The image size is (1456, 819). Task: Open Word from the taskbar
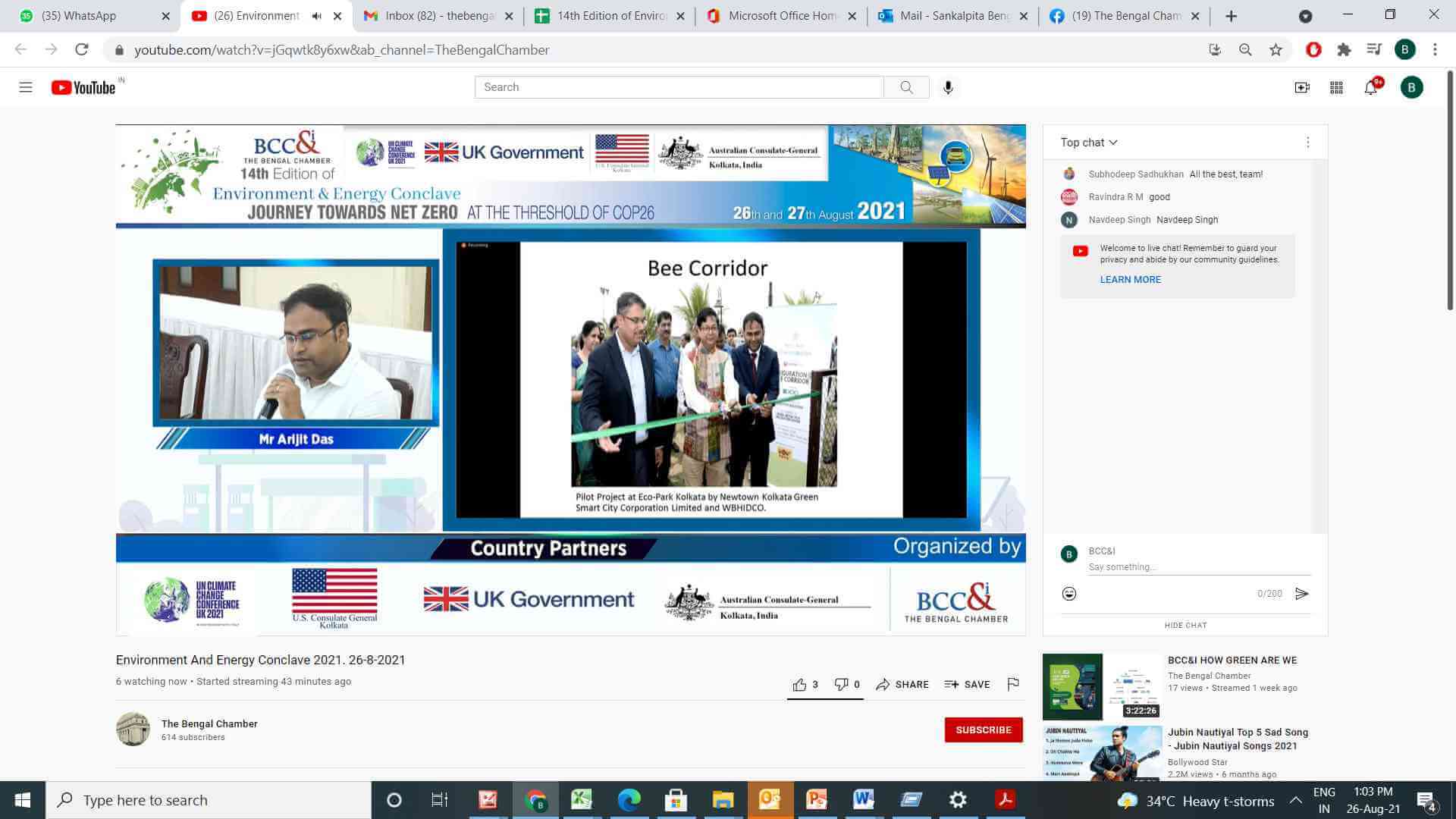(864, 801)
